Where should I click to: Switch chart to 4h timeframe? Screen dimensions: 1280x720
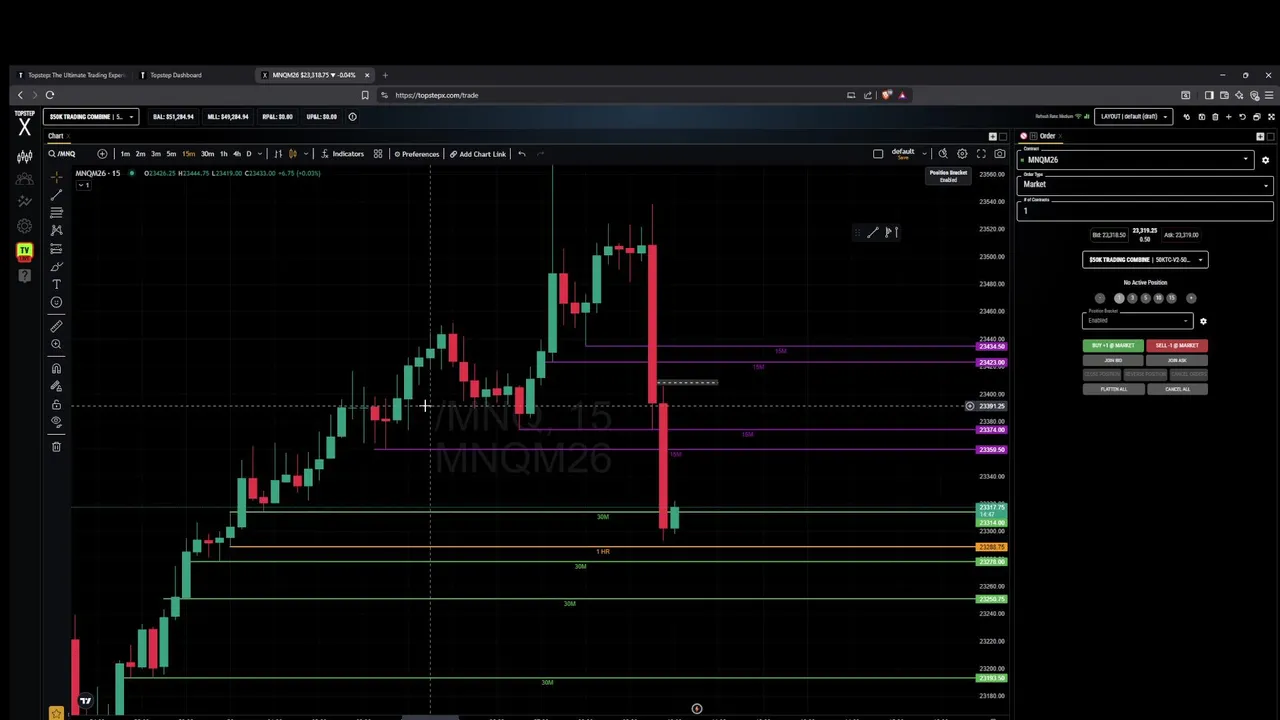click(x=236, y=154)
